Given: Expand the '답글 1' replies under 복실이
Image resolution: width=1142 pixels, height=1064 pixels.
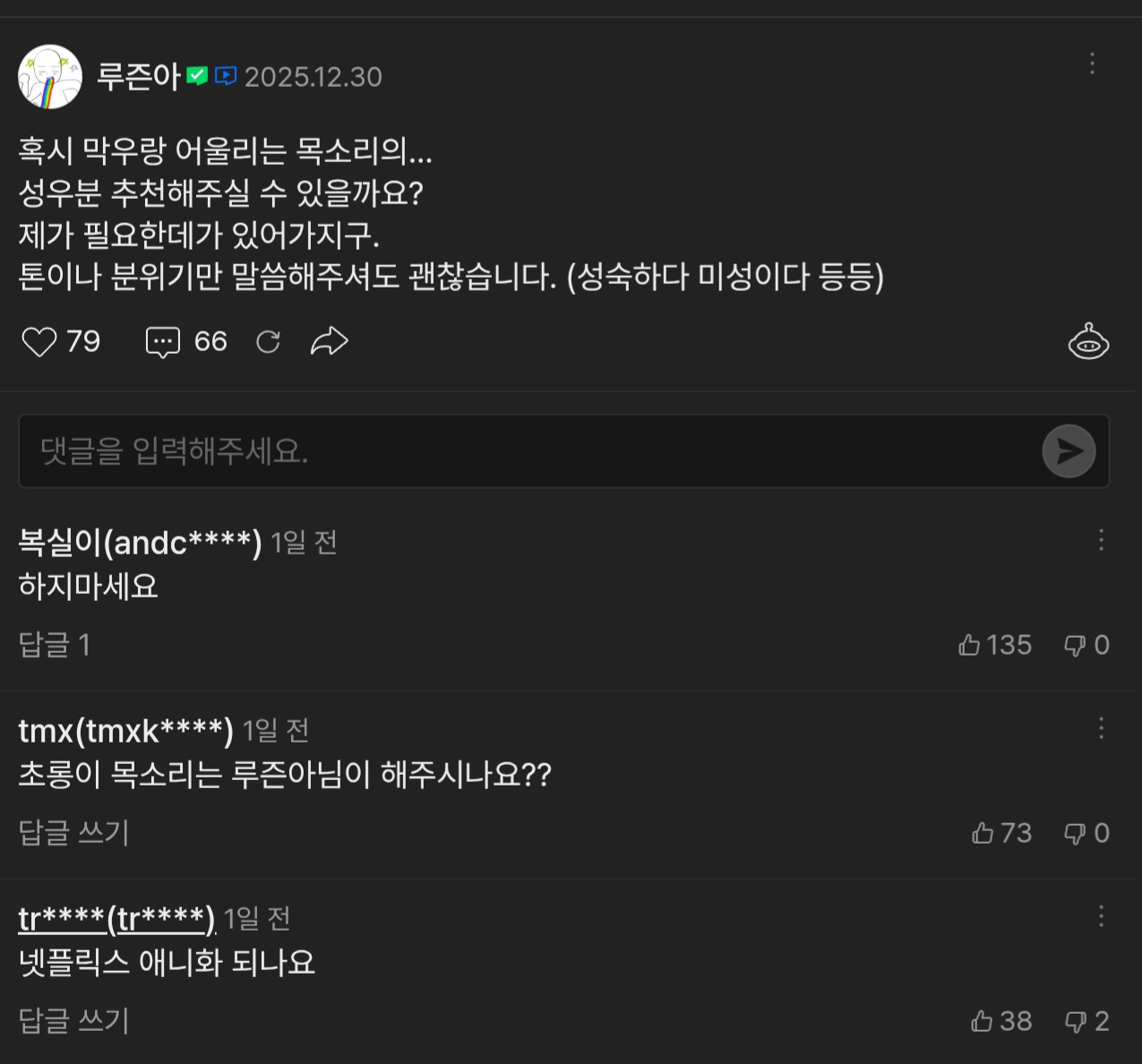Looking at the screenshot, I should coord(55,645).
